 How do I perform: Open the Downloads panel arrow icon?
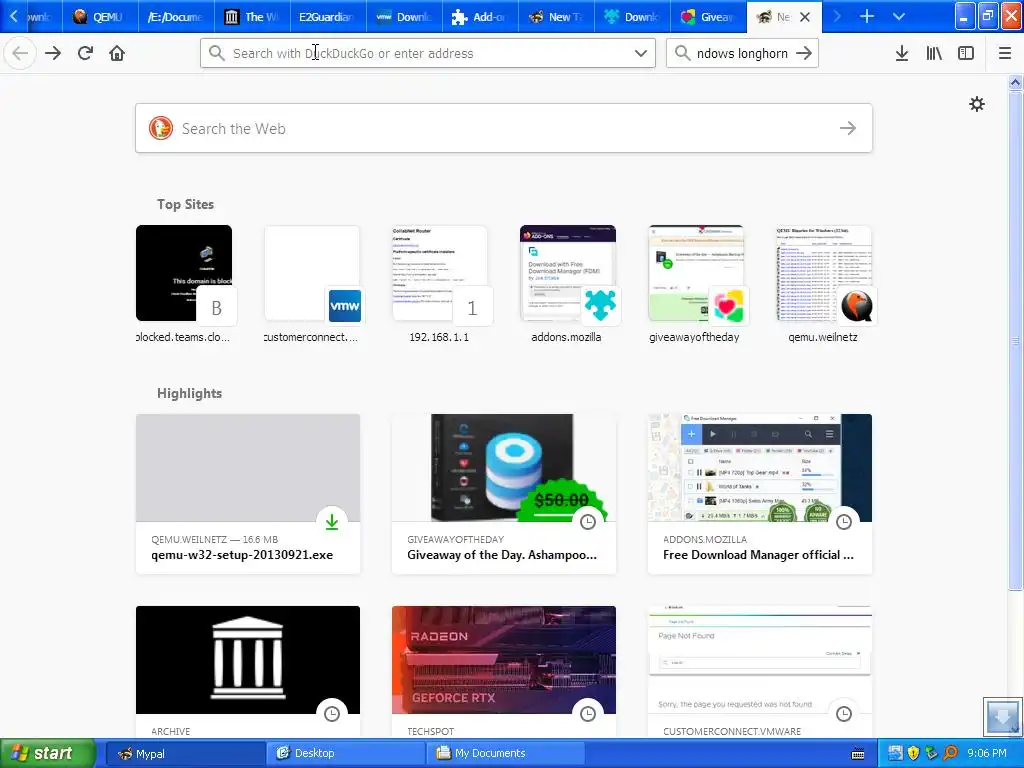point(902,53)
